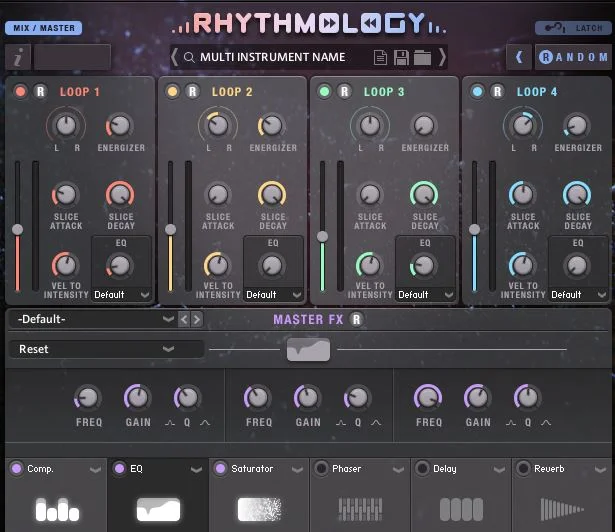
Task: Click narrow Q icon of first EQ band
Action: 170,423
